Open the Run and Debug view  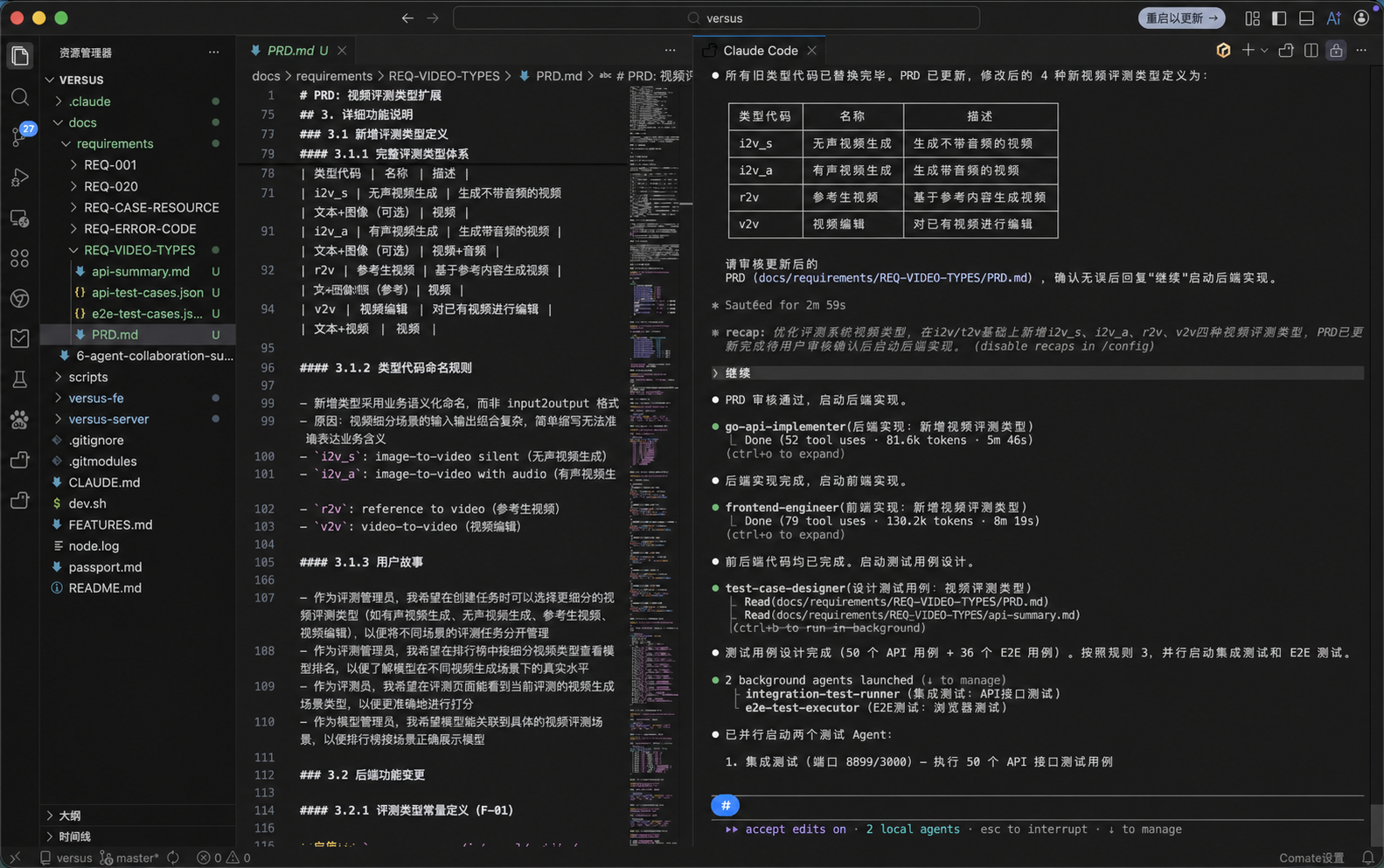[20, 177]
